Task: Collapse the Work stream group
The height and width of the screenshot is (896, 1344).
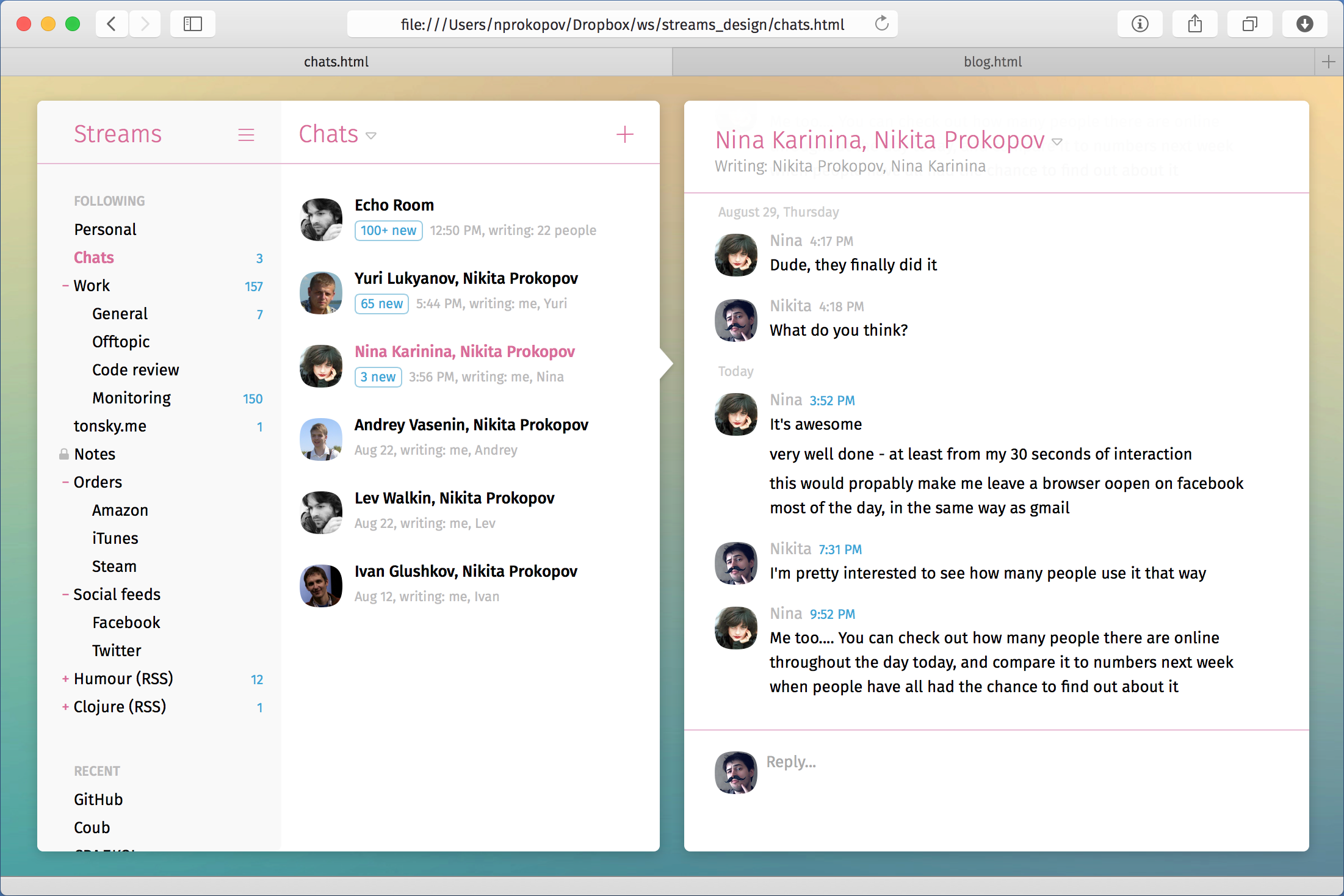Action: point(65,286)
